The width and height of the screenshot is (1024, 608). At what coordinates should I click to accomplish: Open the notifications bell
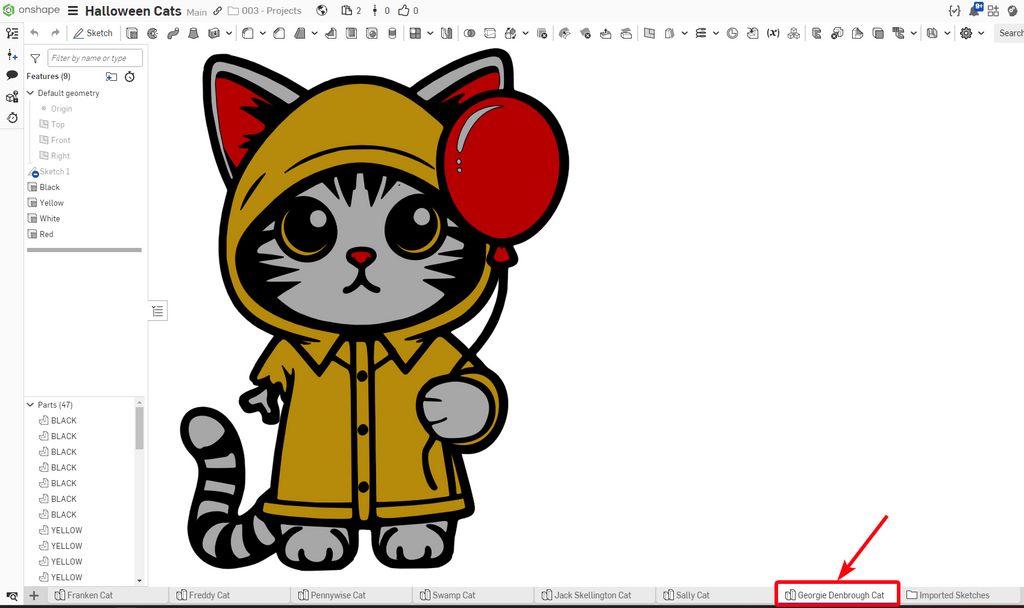(975, 10)
